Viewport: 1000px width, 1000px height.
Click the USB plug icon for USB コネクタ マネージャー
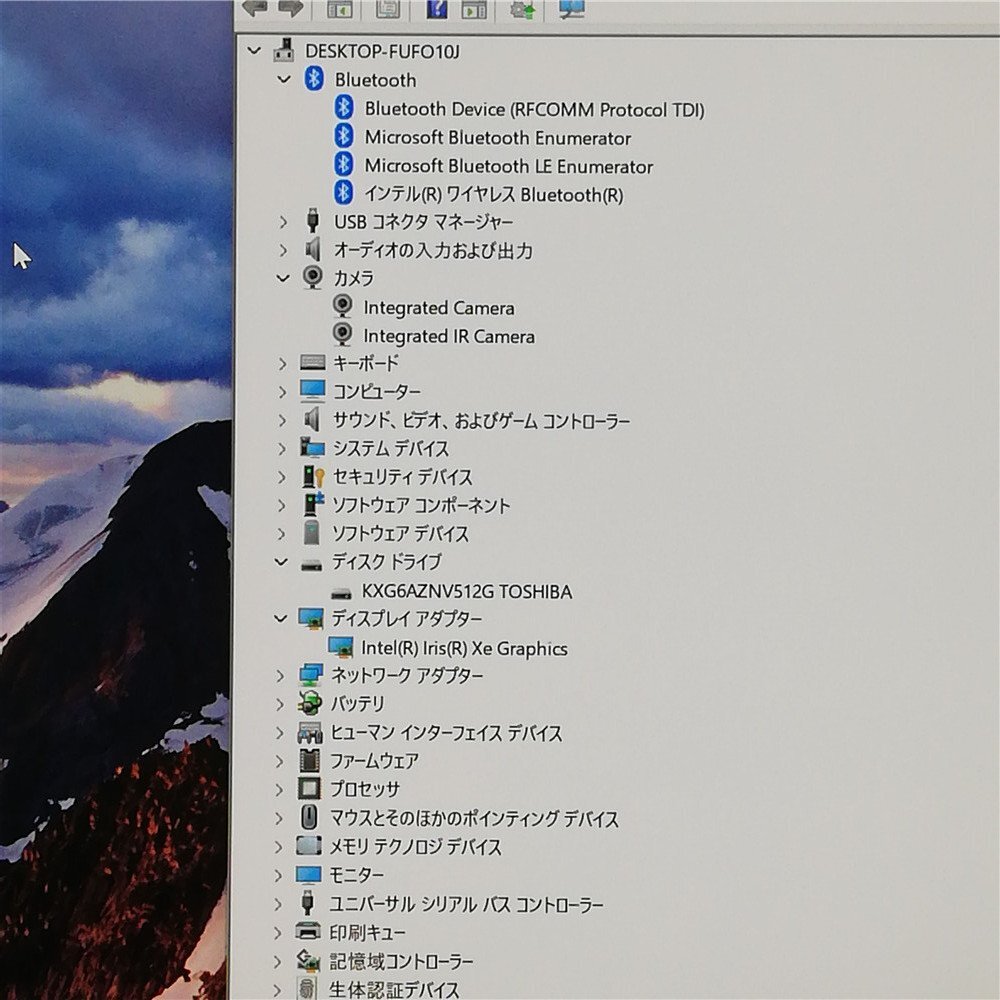[x=312, y=220]
